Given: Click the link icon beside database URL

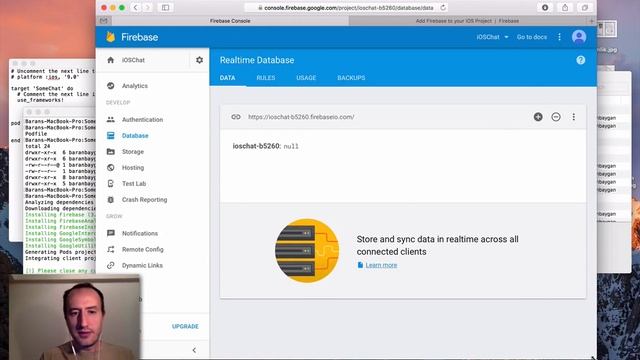Looking at the screenshot, I should coord(236,117).
